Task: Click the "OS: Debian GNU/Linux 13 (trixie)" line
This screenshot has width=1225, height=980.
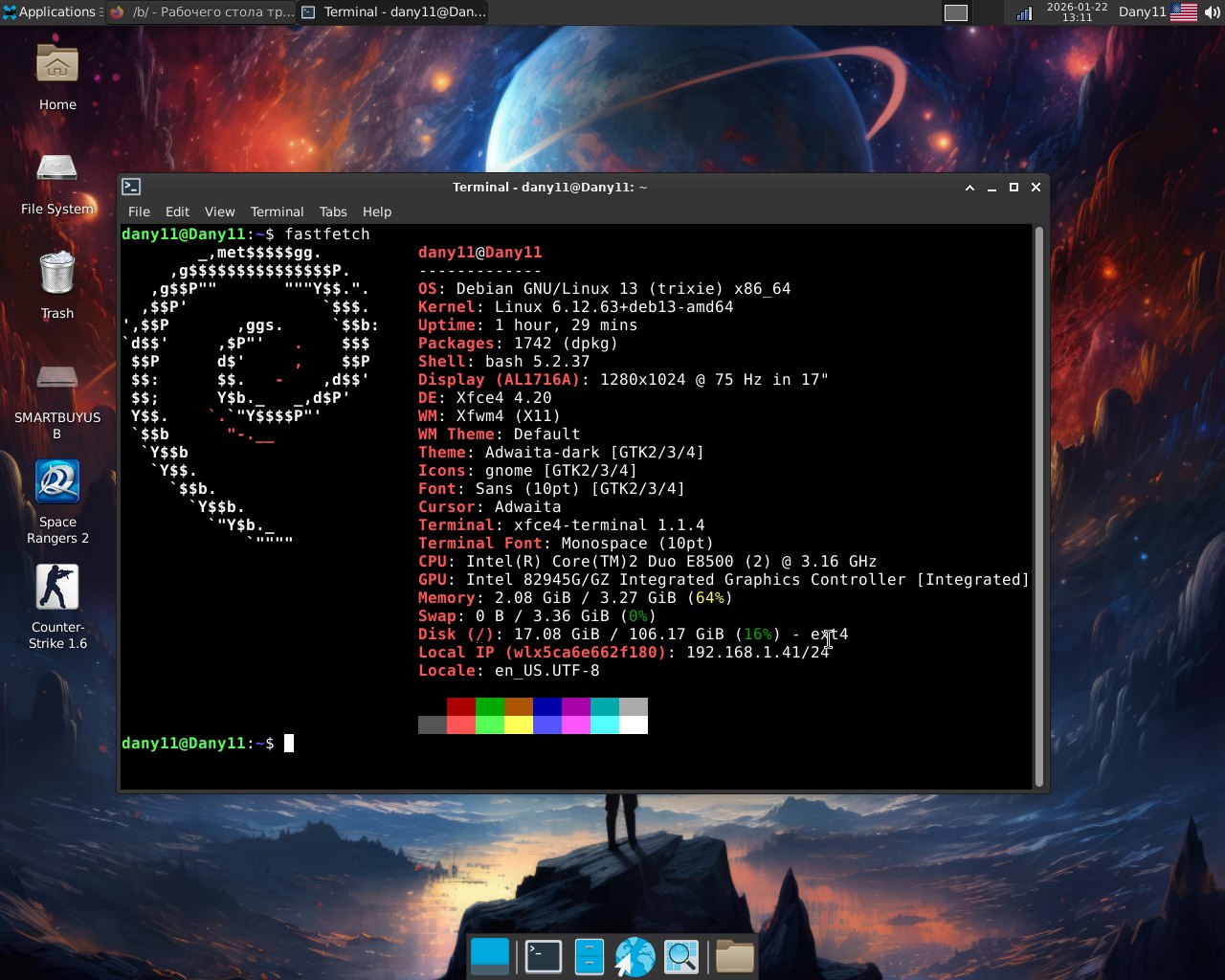Action: (x=605, y=289)
